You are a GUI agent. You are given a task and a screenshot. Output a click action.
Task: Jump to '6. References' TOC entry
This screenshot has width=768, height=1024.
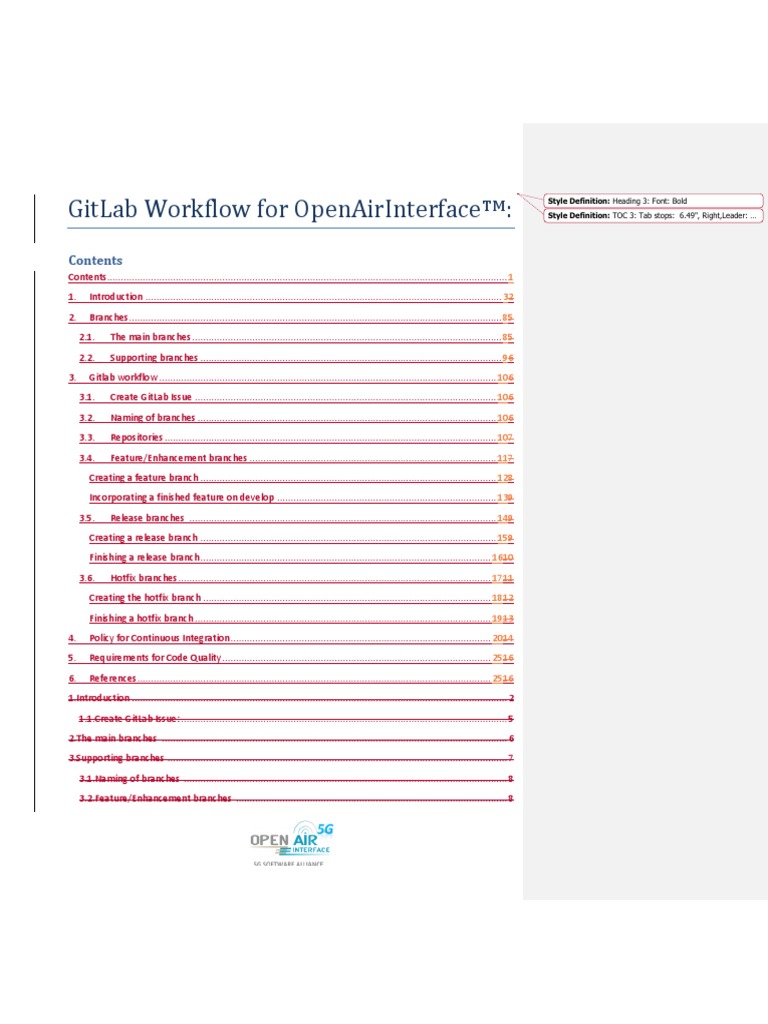click(x=291, y=679)
